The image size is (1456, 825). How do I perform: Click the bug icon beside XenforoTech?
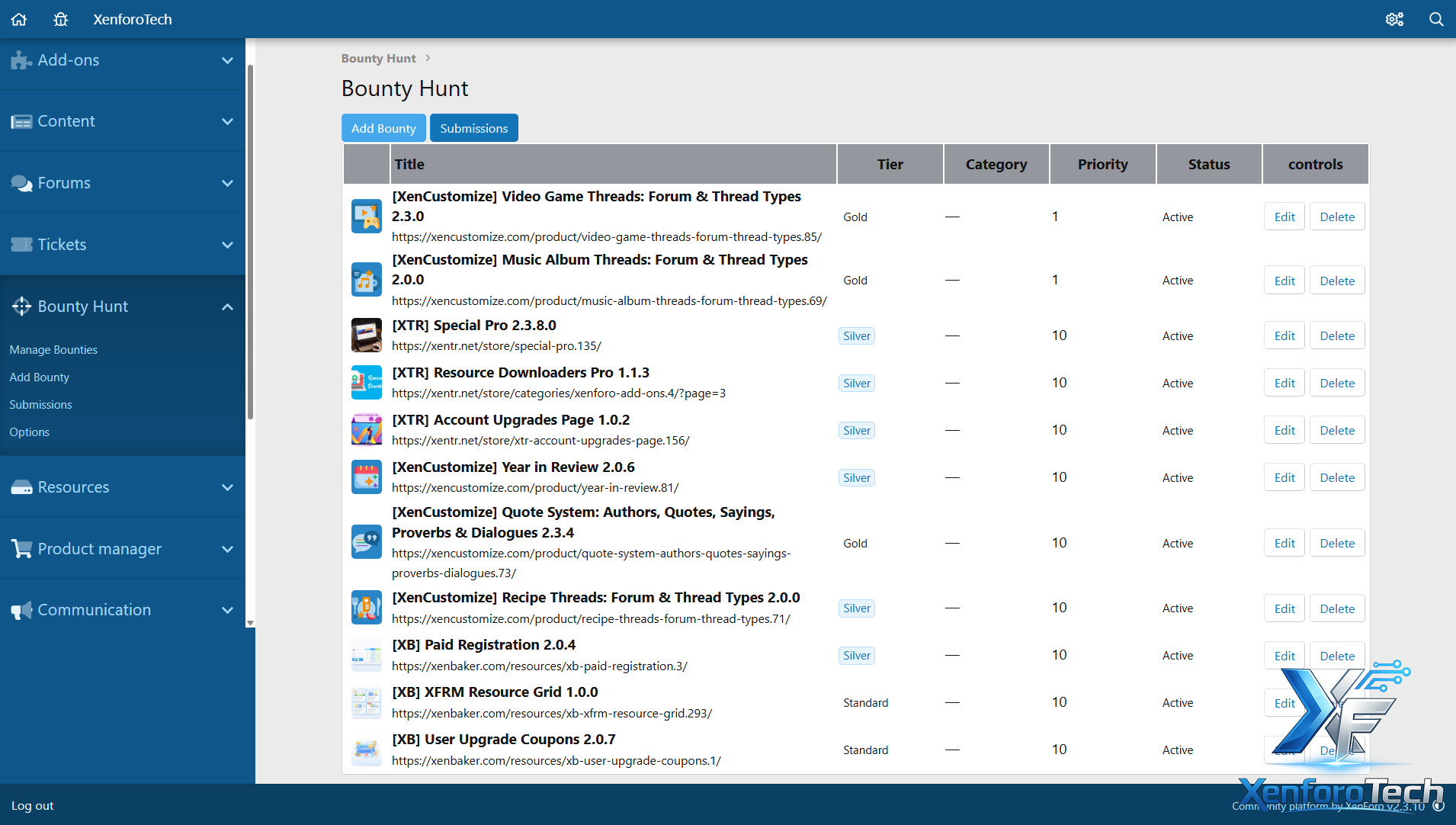61,19
